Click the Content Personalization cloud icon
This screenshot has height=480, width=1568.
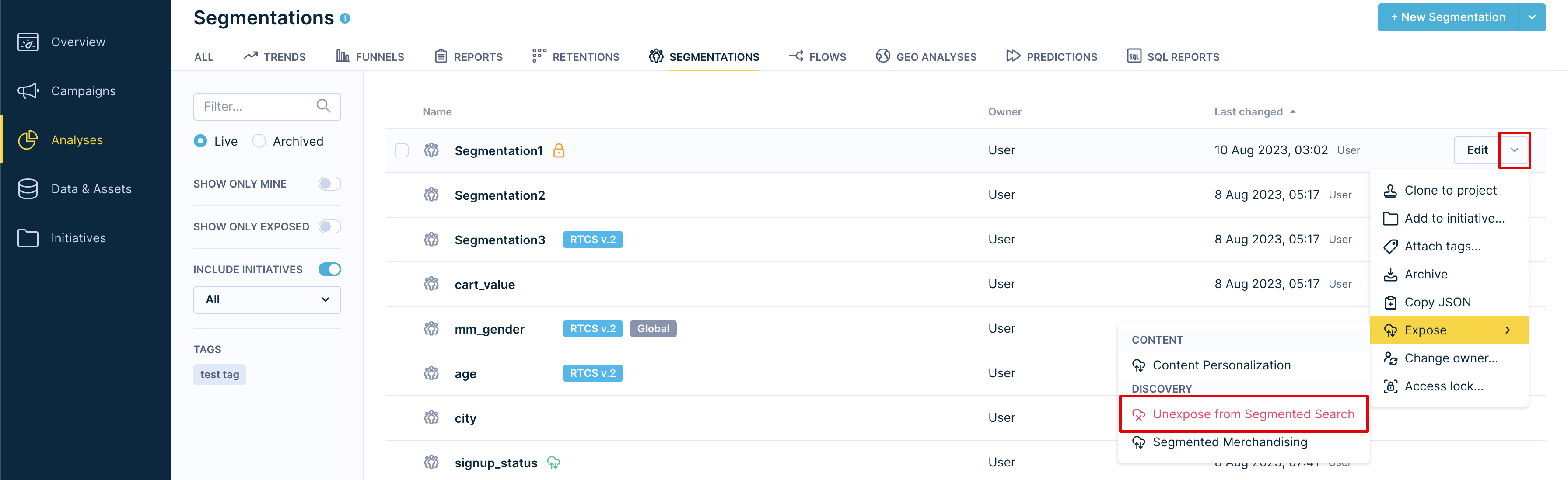tap(1138, 365)
